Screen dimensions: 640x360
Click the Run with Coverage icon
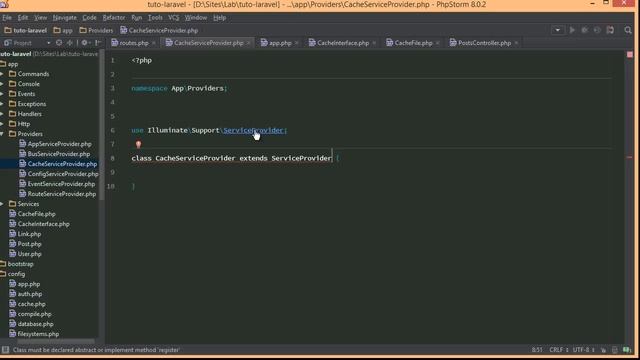[597, 30]
